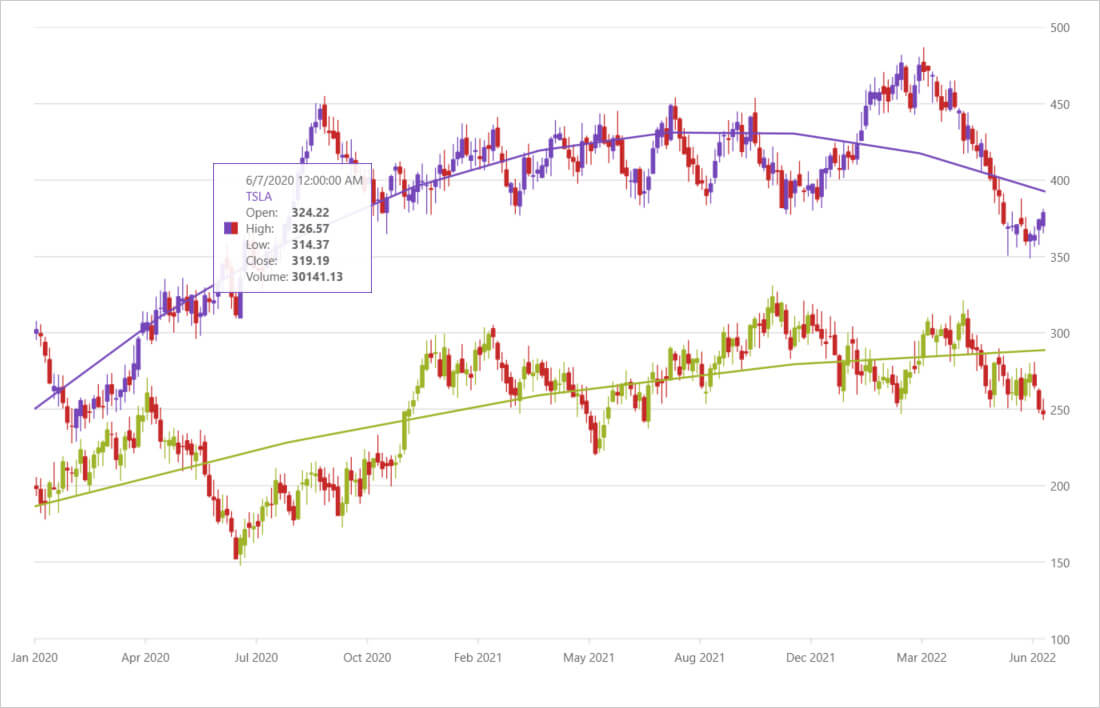1100x708 pixels.
Task: Click the Jun 2022 x-axis label
Action: 1031,658
